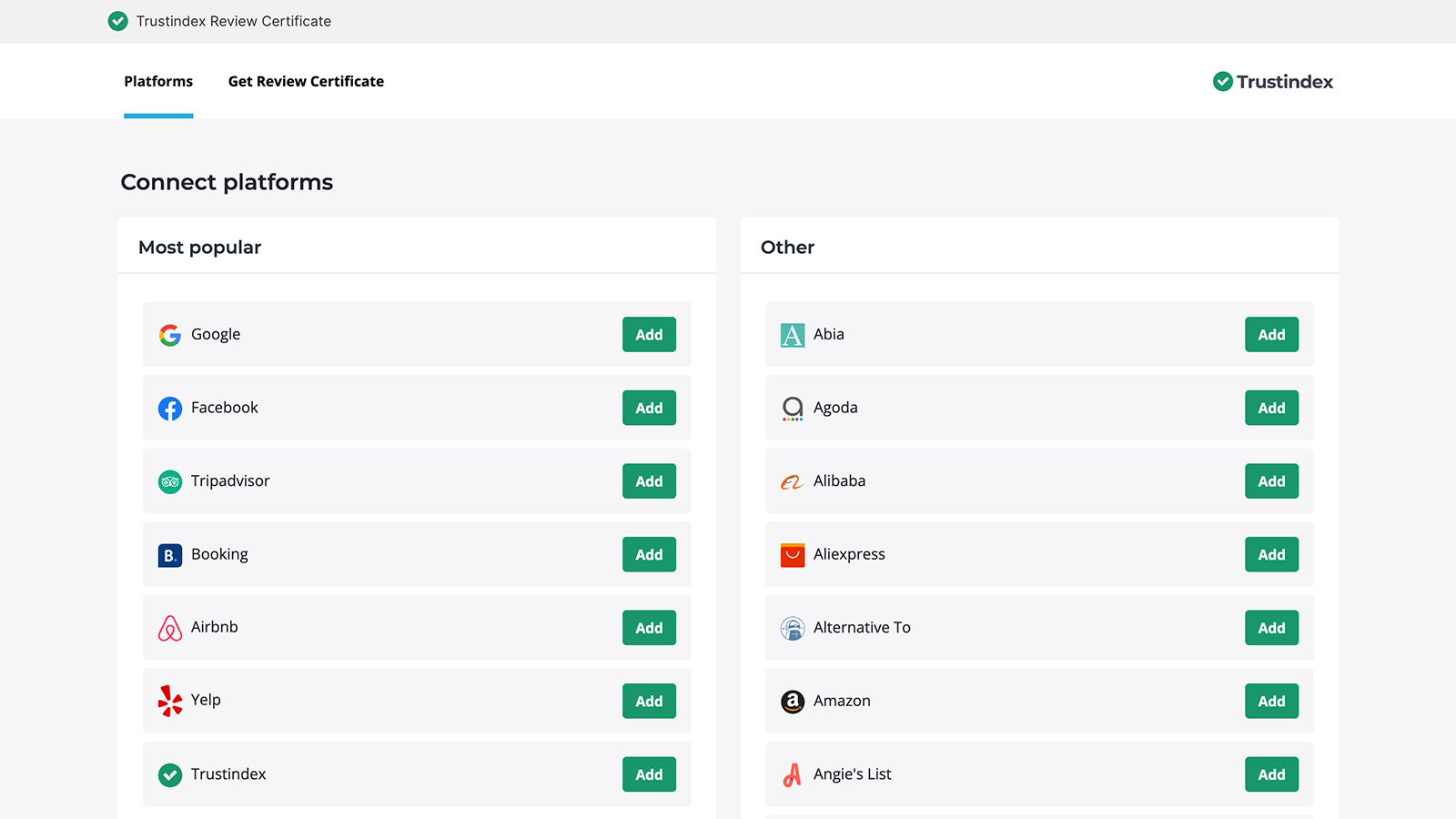Open the Get Review Certificate tab
Image resolution: width=1456 pixels, height=819 pixels.
coord(306,81)
